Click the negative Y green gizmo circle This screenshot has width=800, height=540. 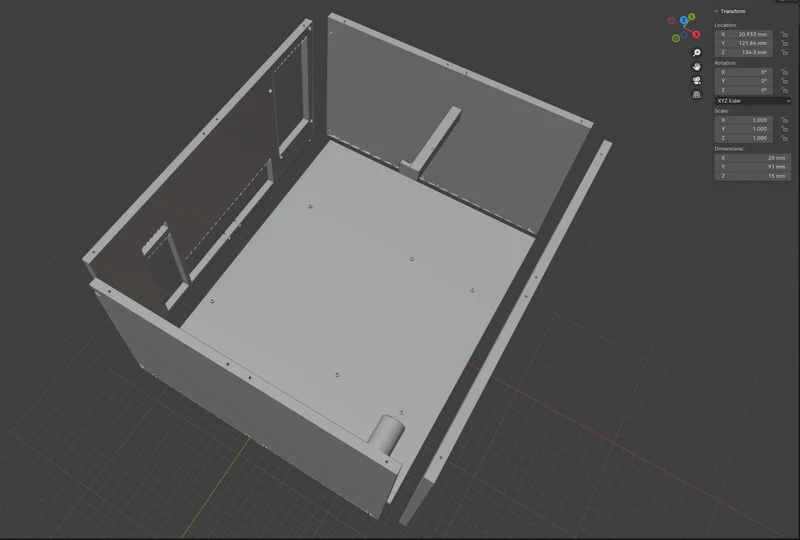click(676, 38)
